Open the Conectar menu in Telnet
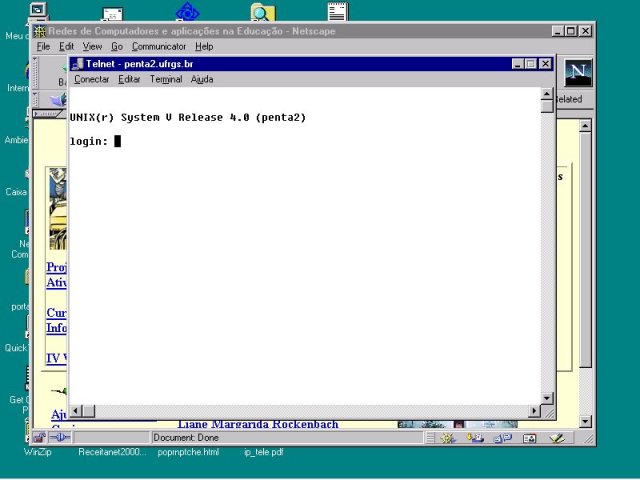This screenshot has height=480, width=640. [x=91, y=79]
